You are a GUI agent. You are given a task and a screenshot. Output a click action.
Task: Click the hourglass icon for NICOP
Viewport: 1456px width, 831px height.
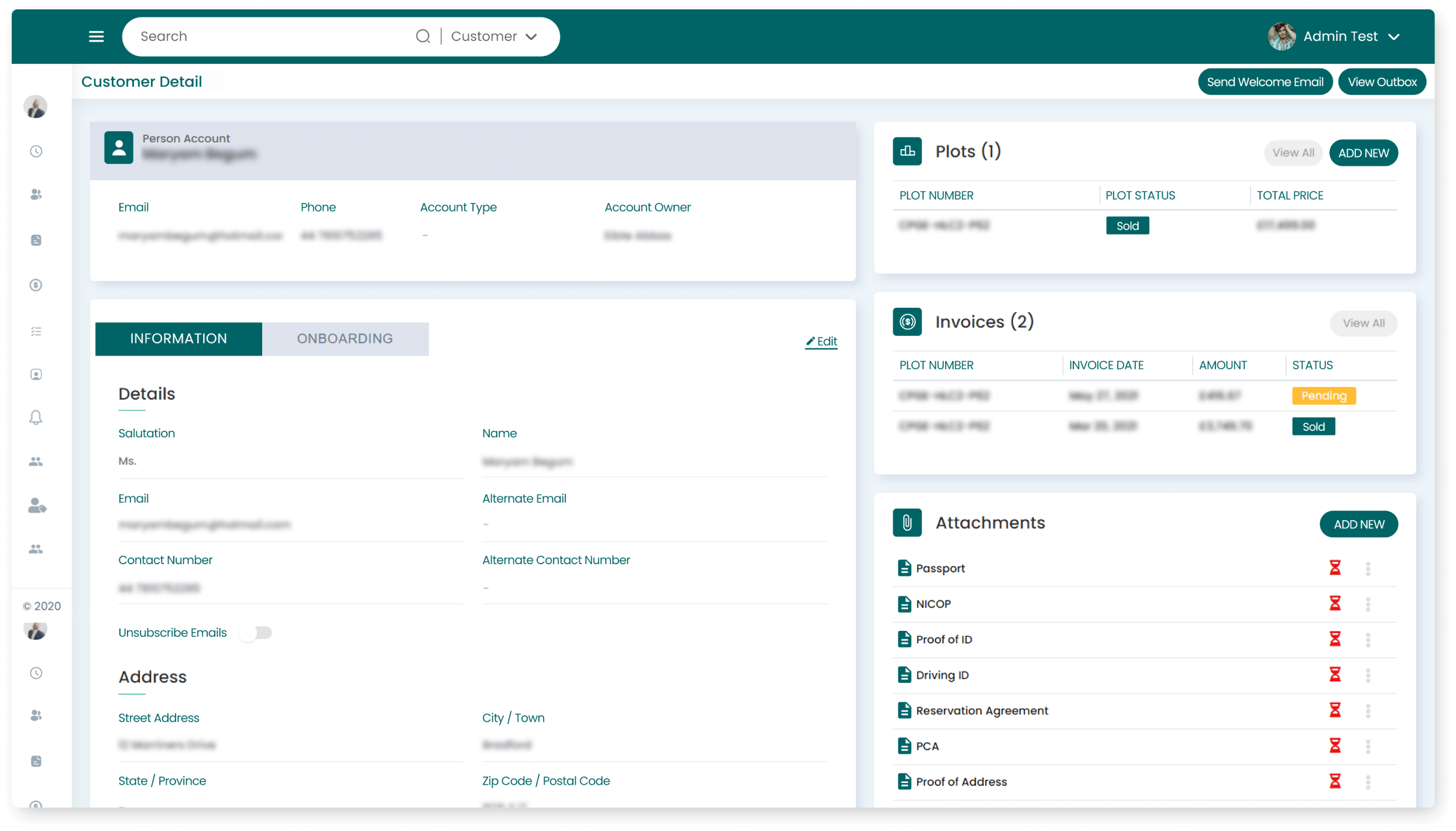pyautogui.click(x=1335, y=603)
